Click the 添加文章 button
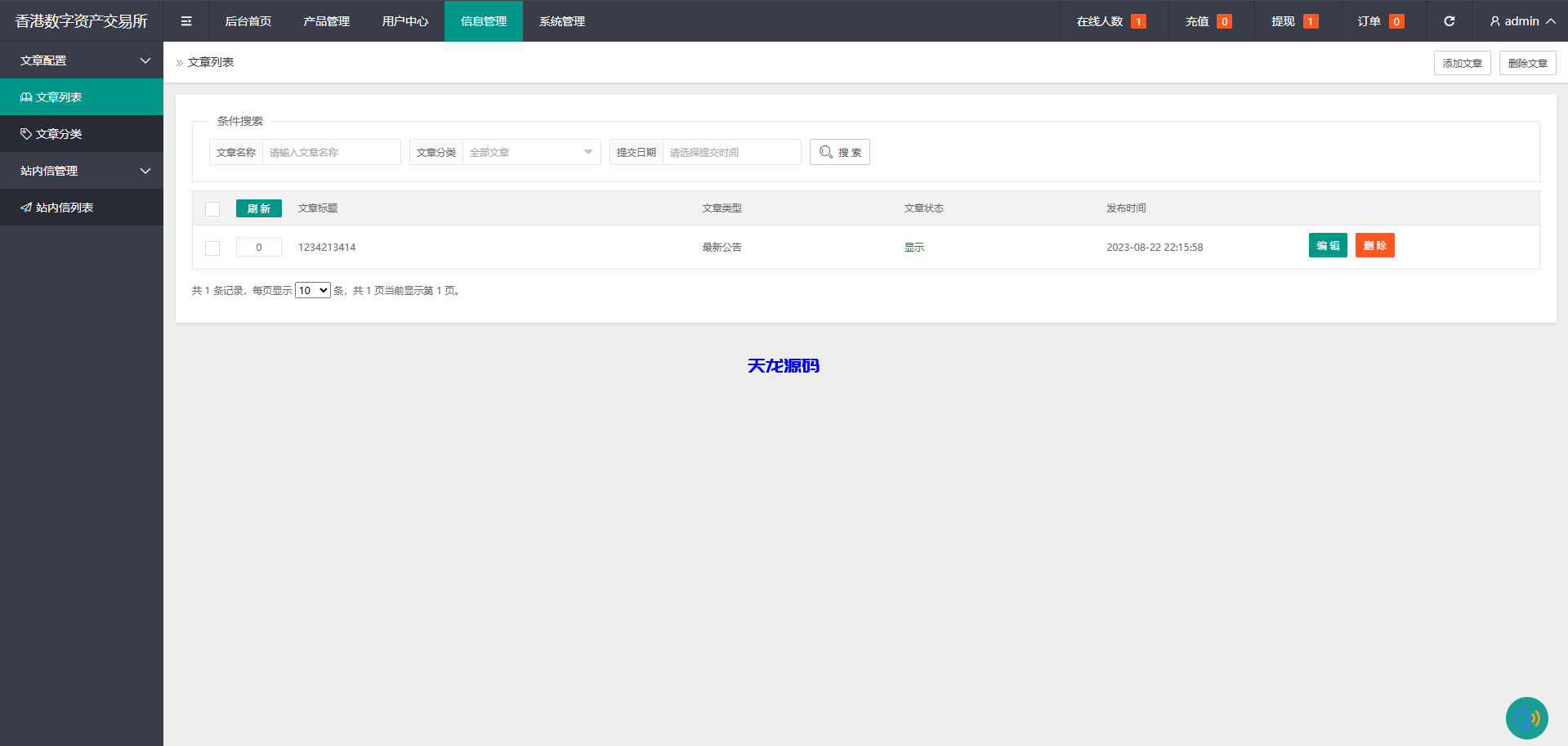 (1462, 63)
